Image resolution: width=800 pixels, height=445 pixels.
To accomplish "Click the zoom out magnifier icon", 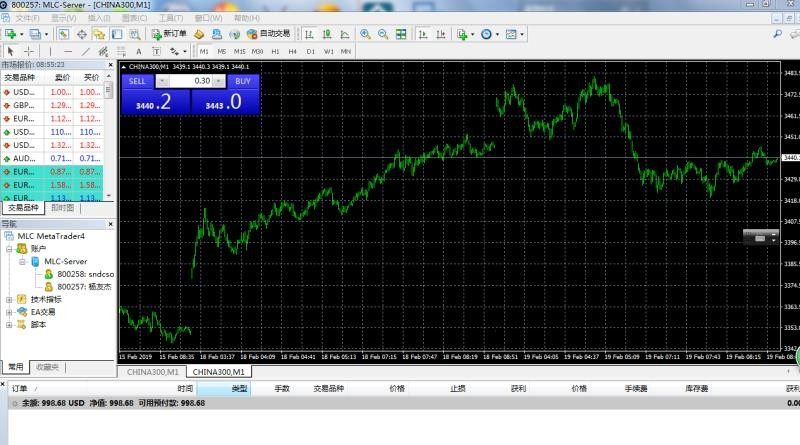I will 382,34.
